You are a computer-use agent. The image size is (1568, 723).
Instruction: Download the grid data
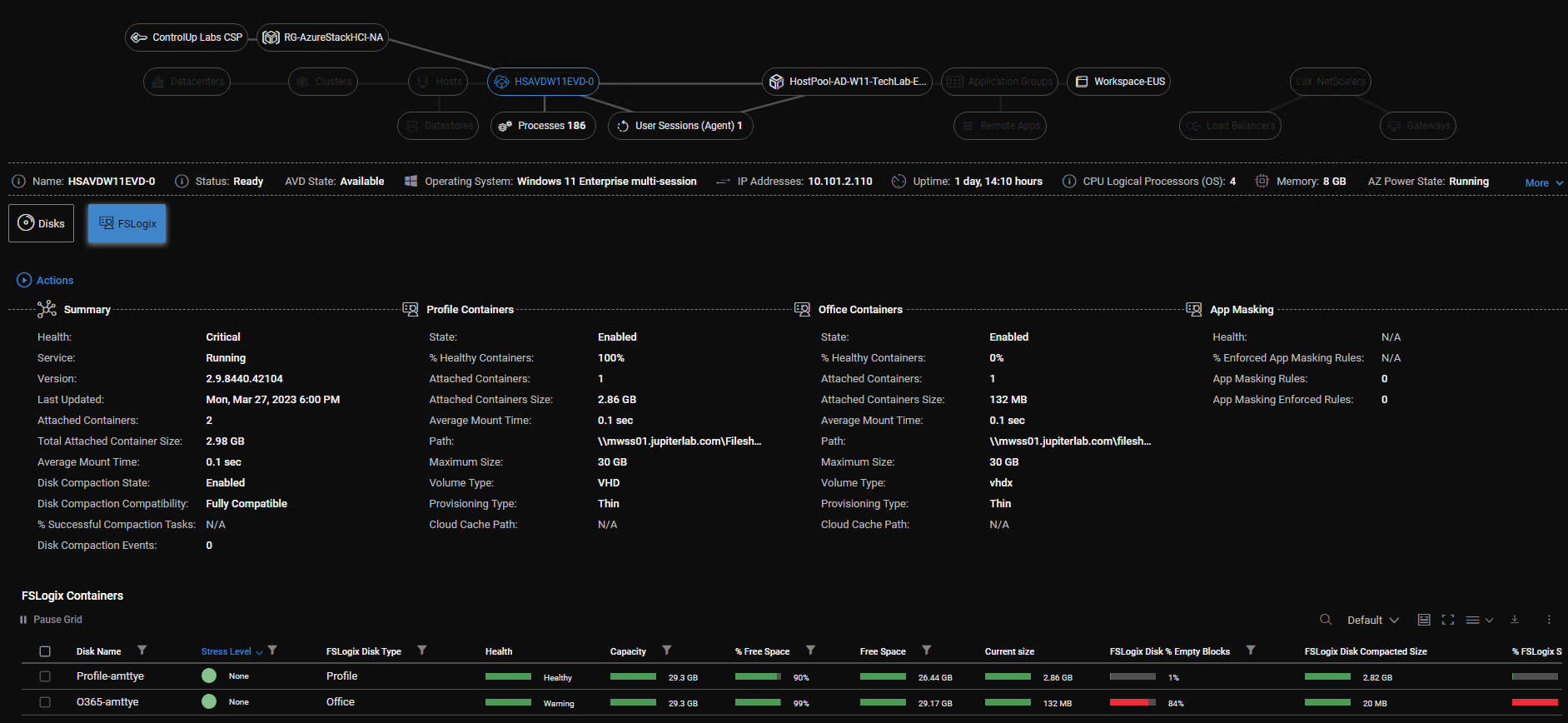tap(1515, 620)
